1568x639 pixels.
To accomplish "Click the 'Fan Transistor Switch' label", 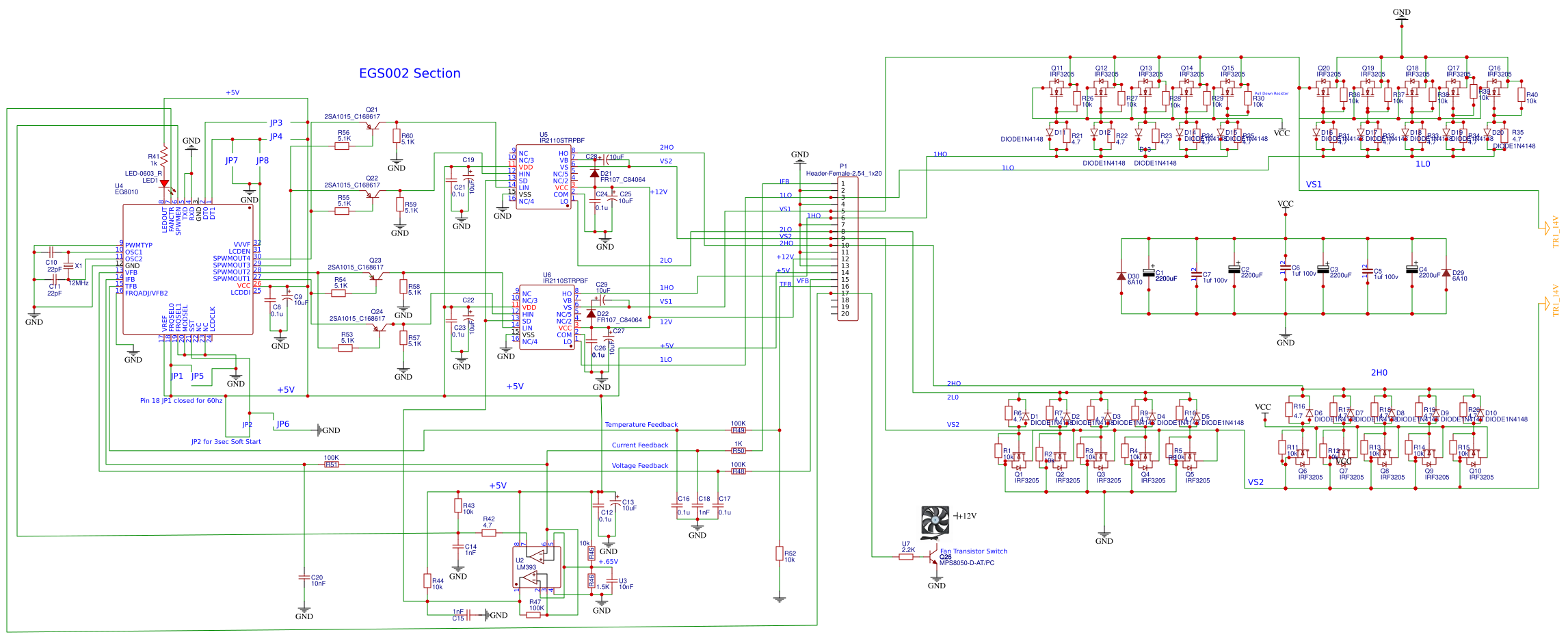I will (973, 551).
